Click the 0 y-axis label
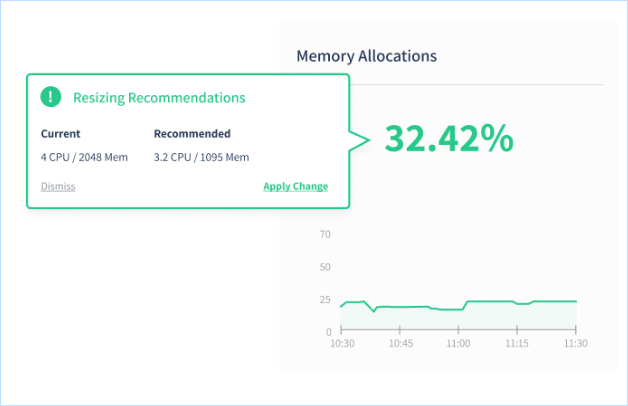Viewport: 628px width, 406px height. point(327,331)
